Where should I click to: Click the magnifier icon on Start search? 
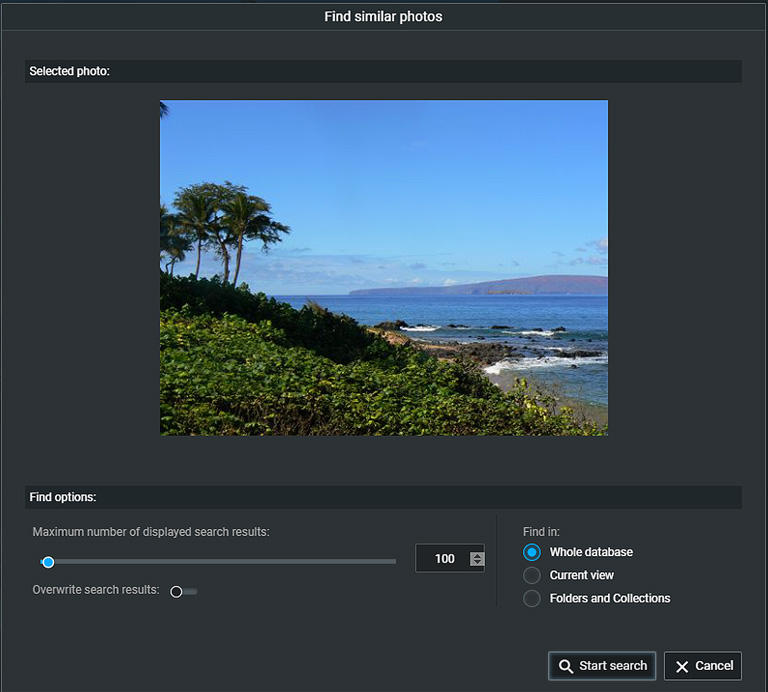(566, 666)
